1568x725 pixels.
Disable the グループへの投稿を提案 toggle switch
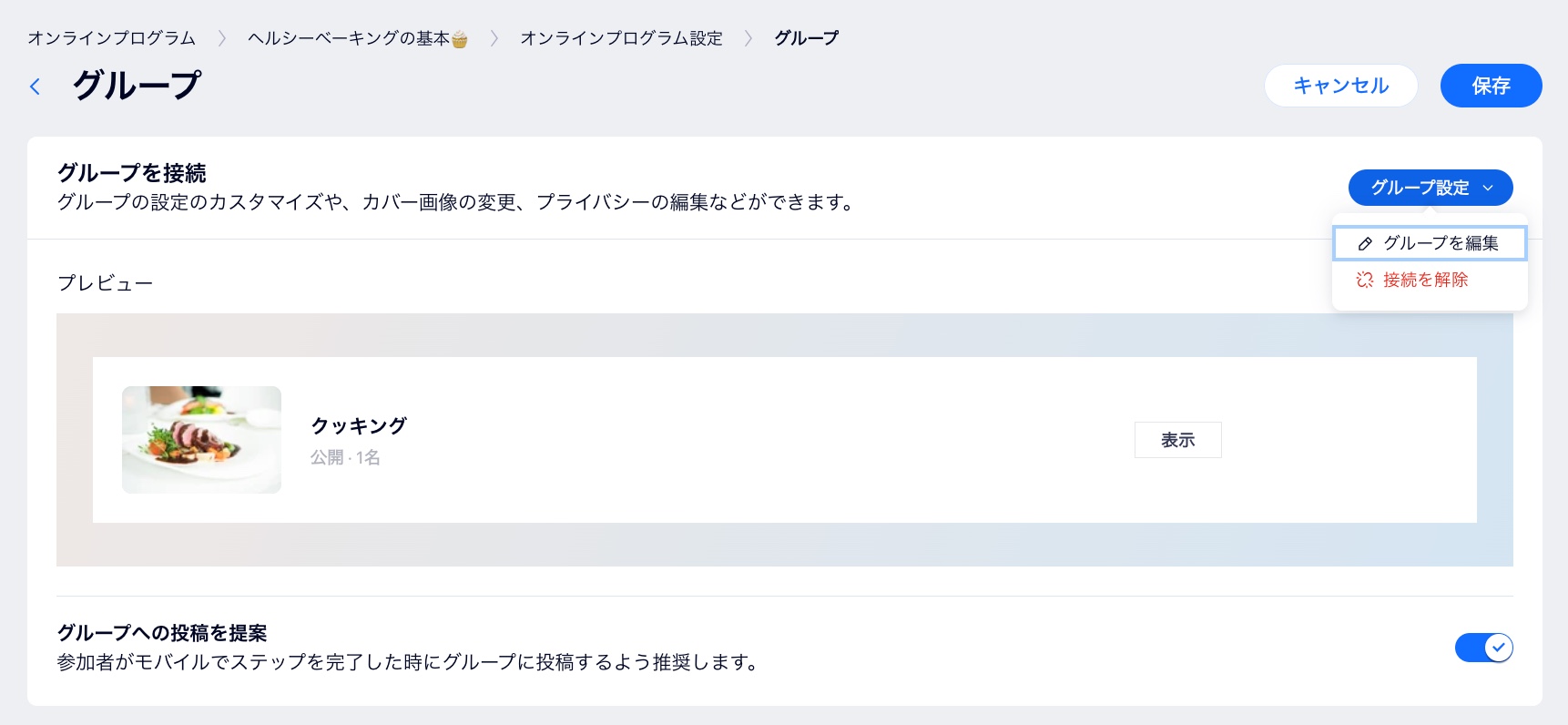tap(1483, 648)
